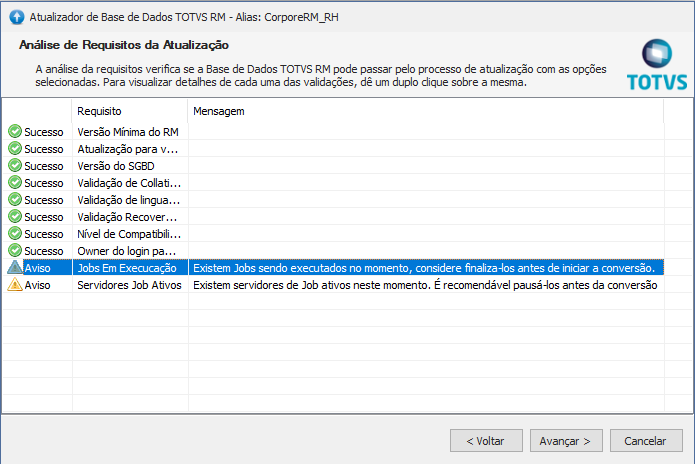Click warning icon for Jobs Em Execucação
The width and height of the screenshot is (695, 464).
15,267
